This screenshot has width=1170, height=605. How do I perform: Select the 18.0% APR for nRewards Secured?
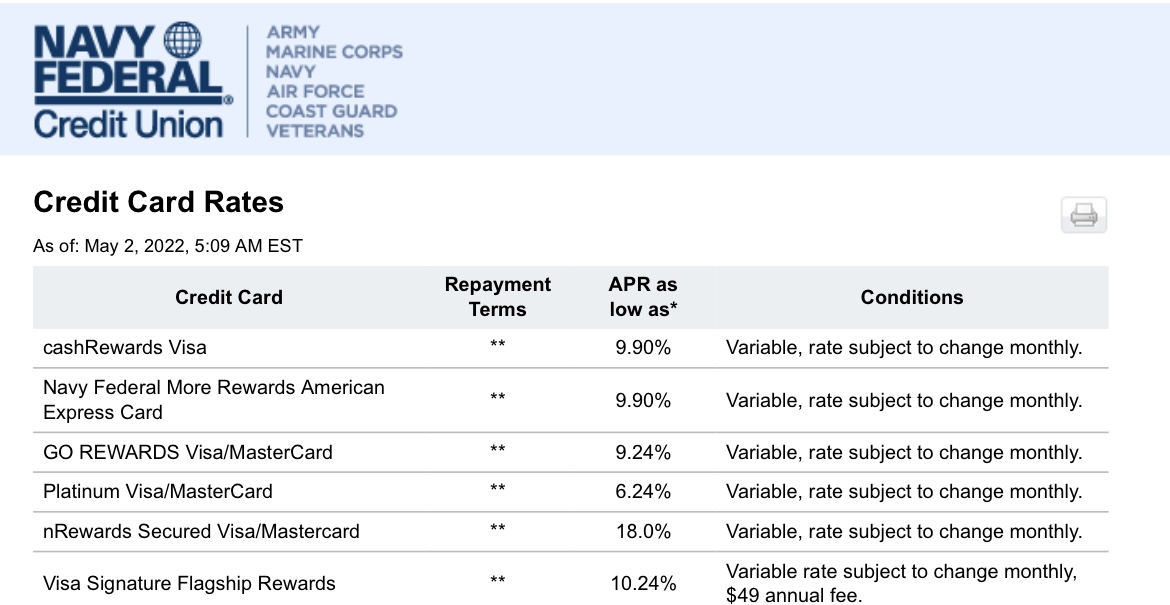click(x=644, y=531)
